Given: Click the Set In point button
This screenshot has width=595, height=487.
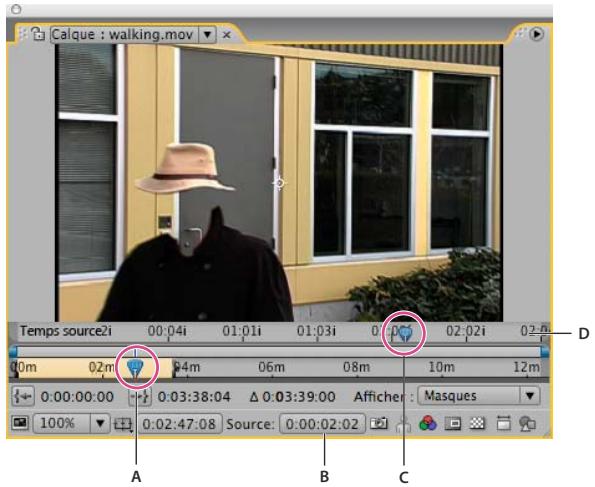Looking at the screenshot, I should tap(23, 396).
